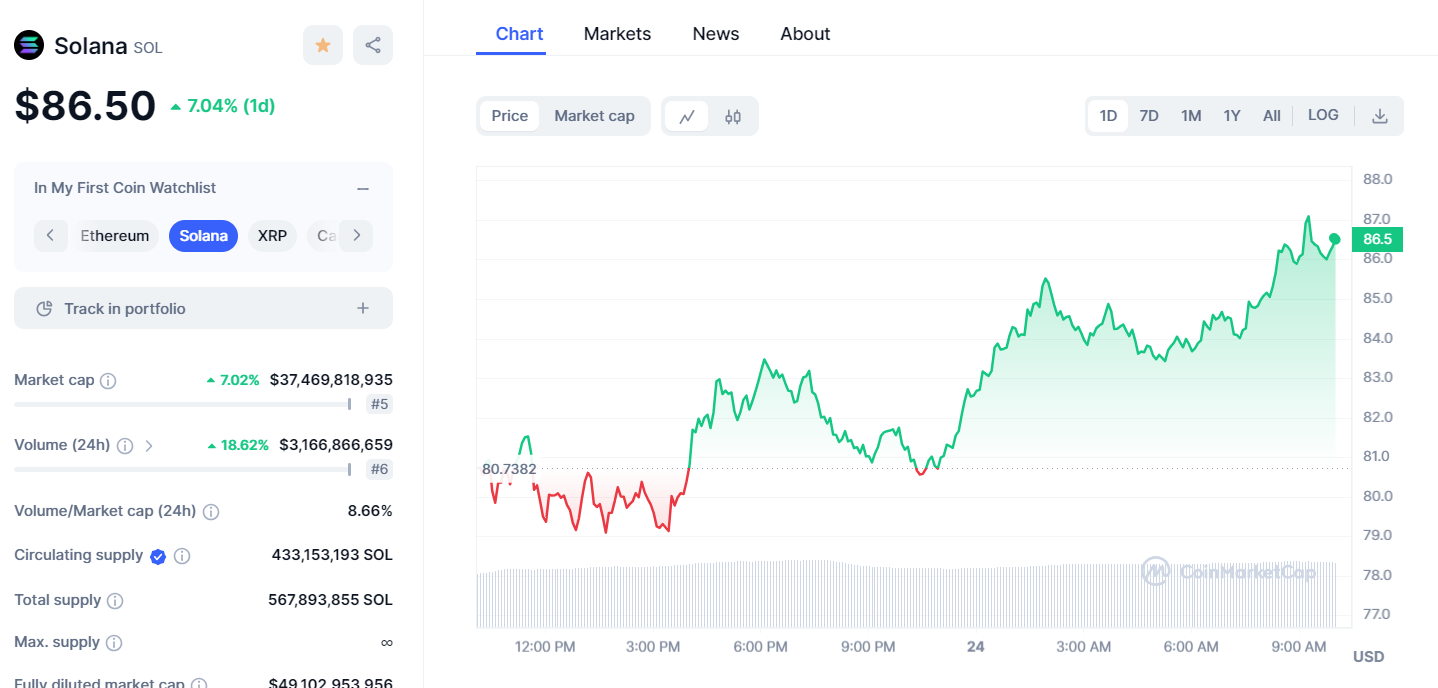Open the Chart tab

coord(520,34)
